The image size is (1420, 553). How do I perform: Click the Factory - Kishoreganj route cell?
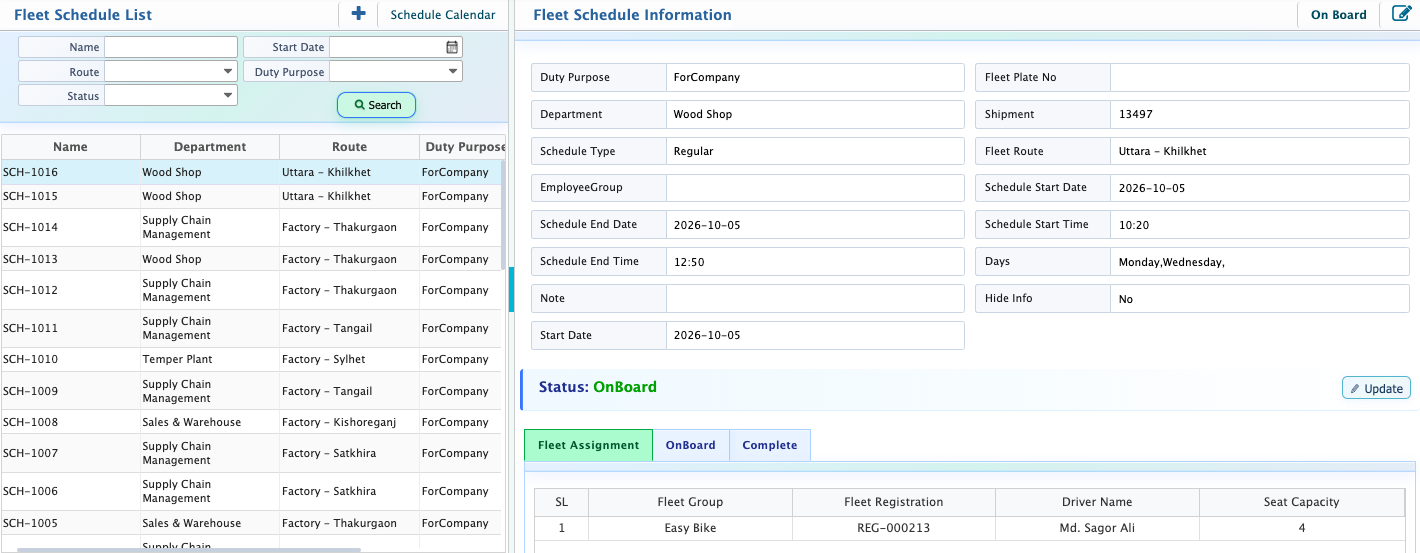[350, 422]
